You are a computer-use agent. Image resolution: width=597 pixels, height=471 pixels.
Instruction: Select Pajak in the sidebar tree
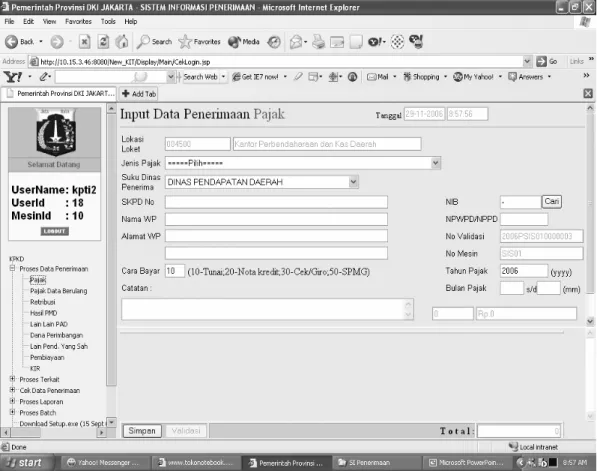38,280
